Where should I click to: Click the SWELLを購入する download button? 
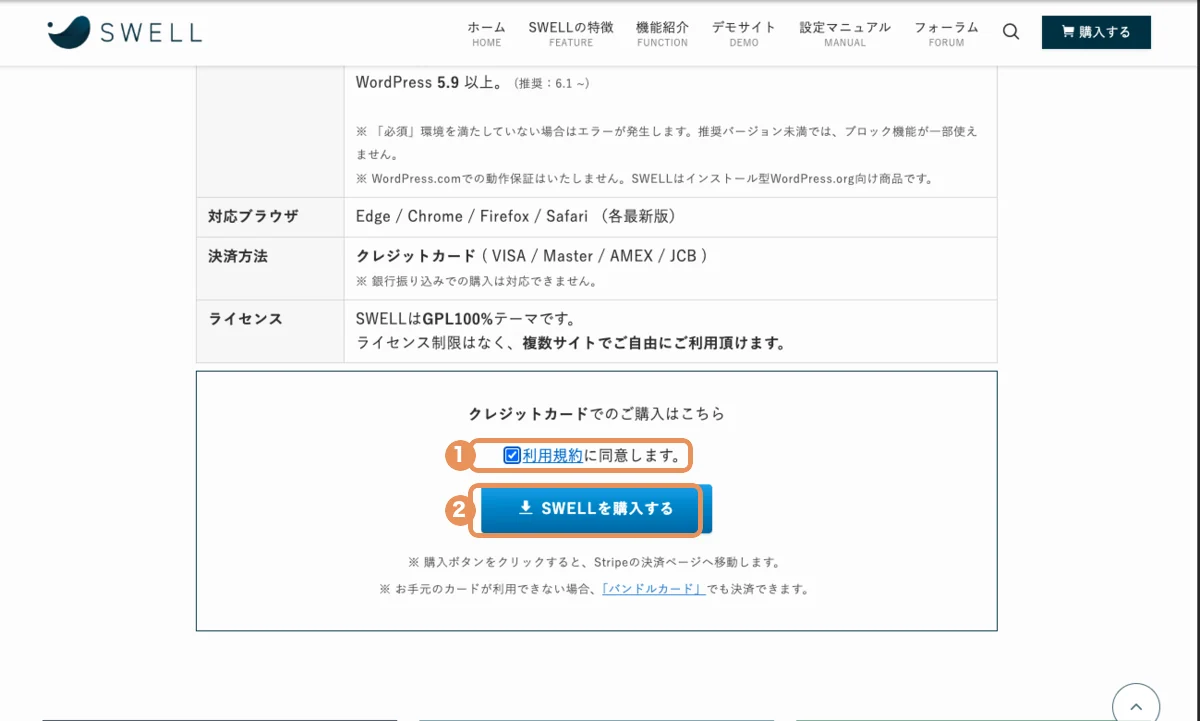[x=596, y=508]
